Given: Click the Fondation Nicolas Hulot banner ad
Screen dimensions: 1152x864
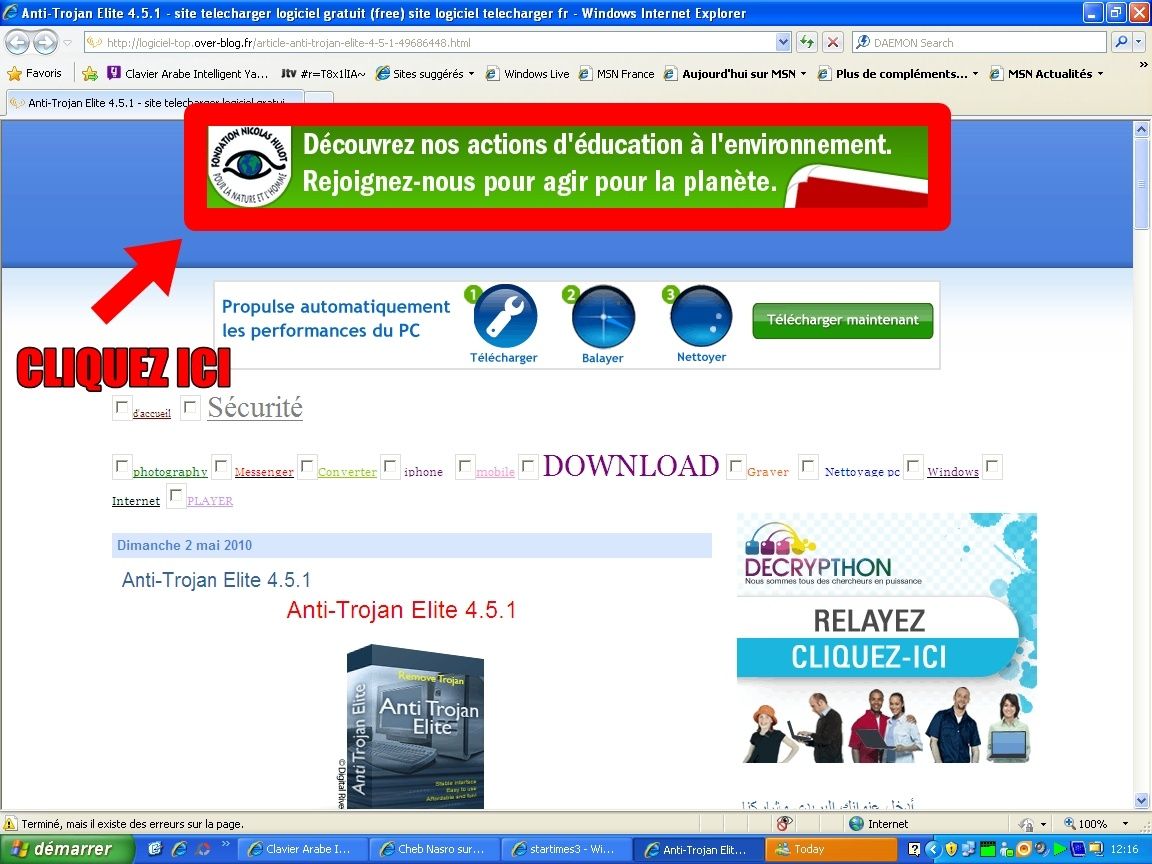Looking at the screenshot, I should coord(567,167).
